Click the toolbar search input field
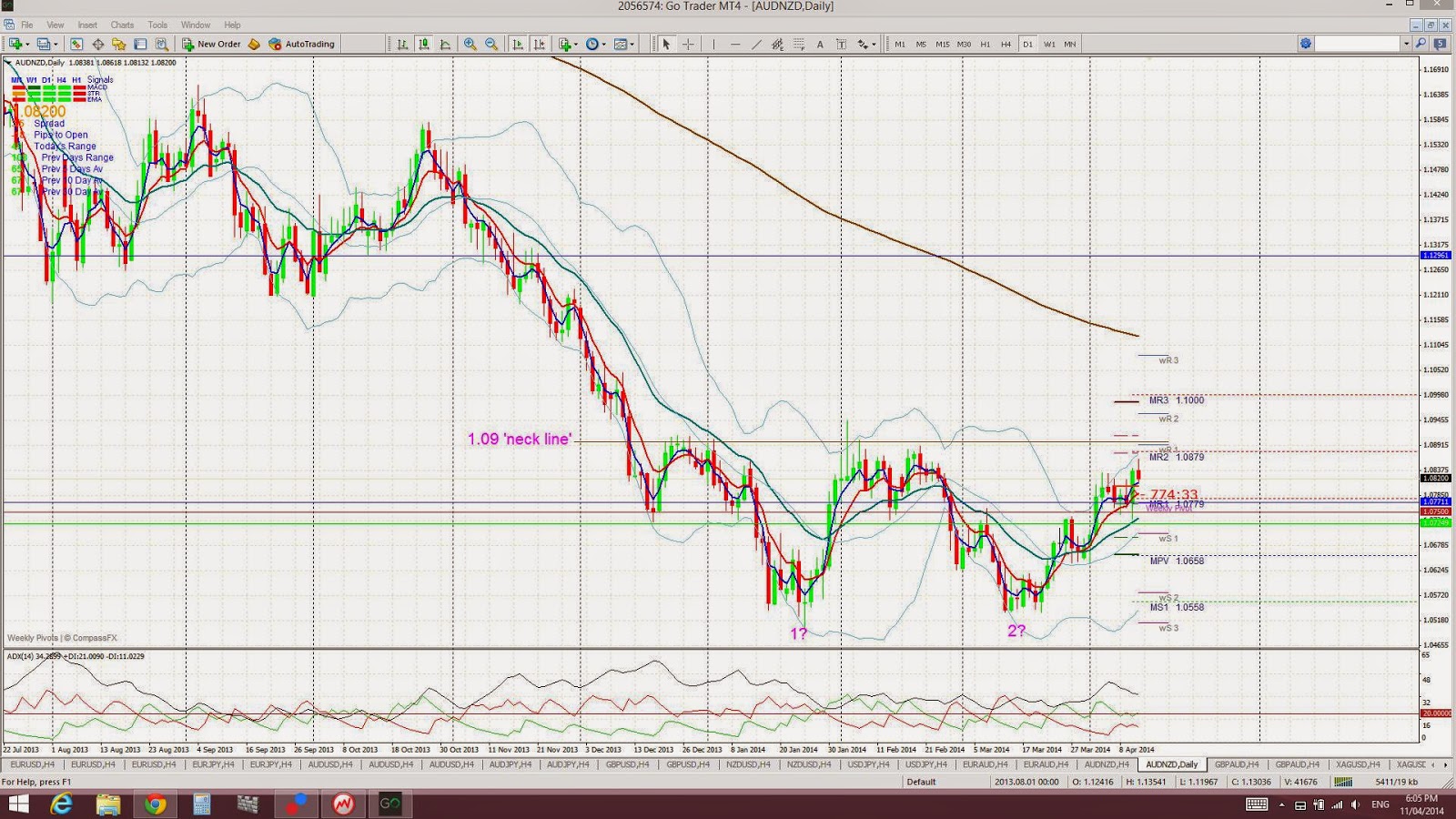The width and height of the screenshot is (1456, 819). (1358, 44)
